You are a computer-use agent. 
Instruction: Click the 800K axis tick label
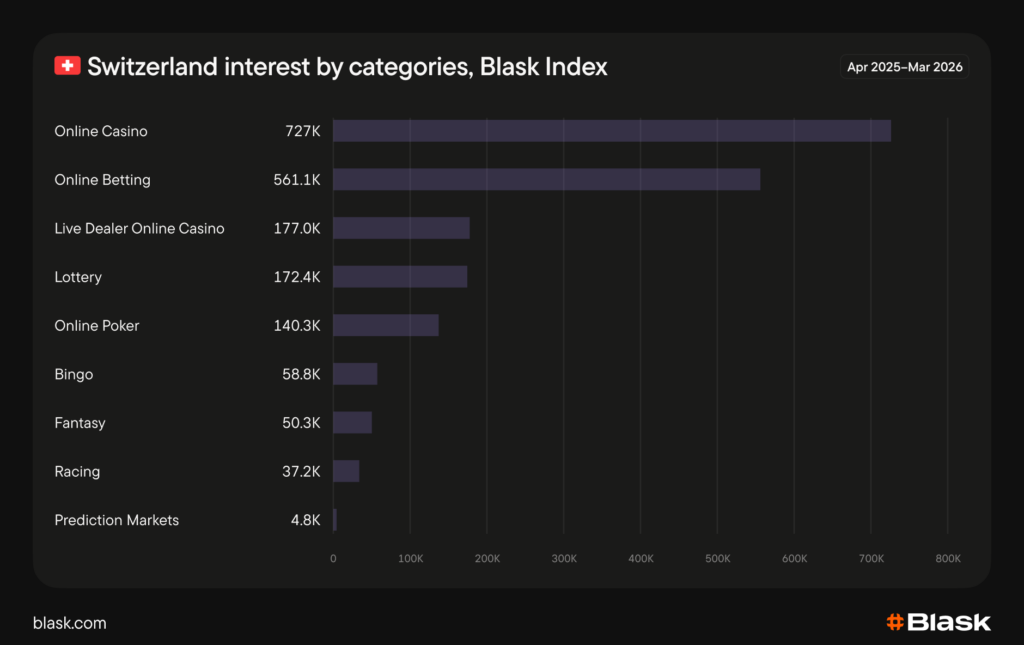[x=947, y=558]
